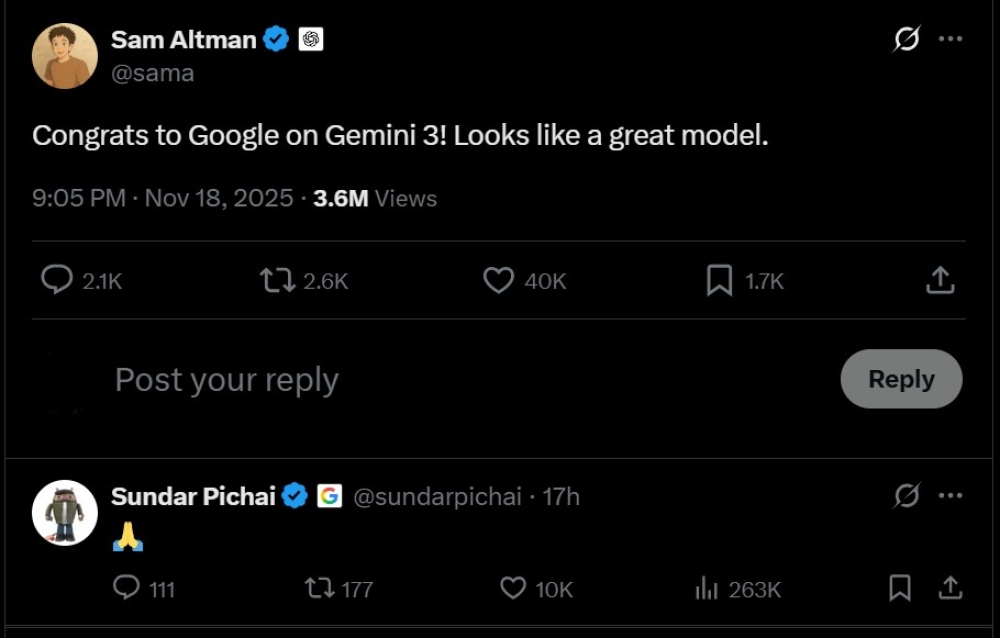Open Sam Altman's profile picture
This screenshot has height=638, width=1000.
click(64, 57)
